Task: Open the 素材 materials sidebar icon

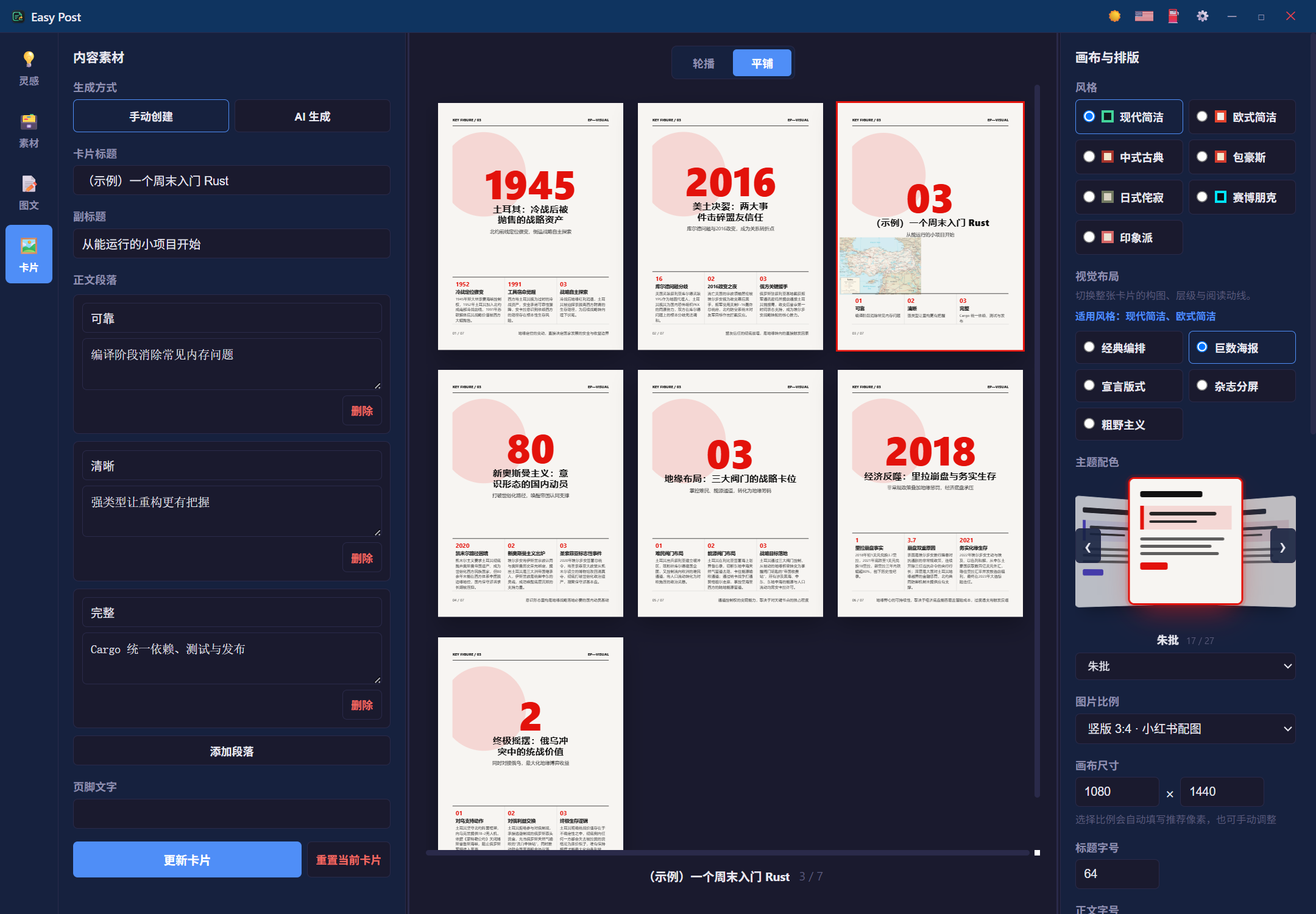Action: pos(29,130)
